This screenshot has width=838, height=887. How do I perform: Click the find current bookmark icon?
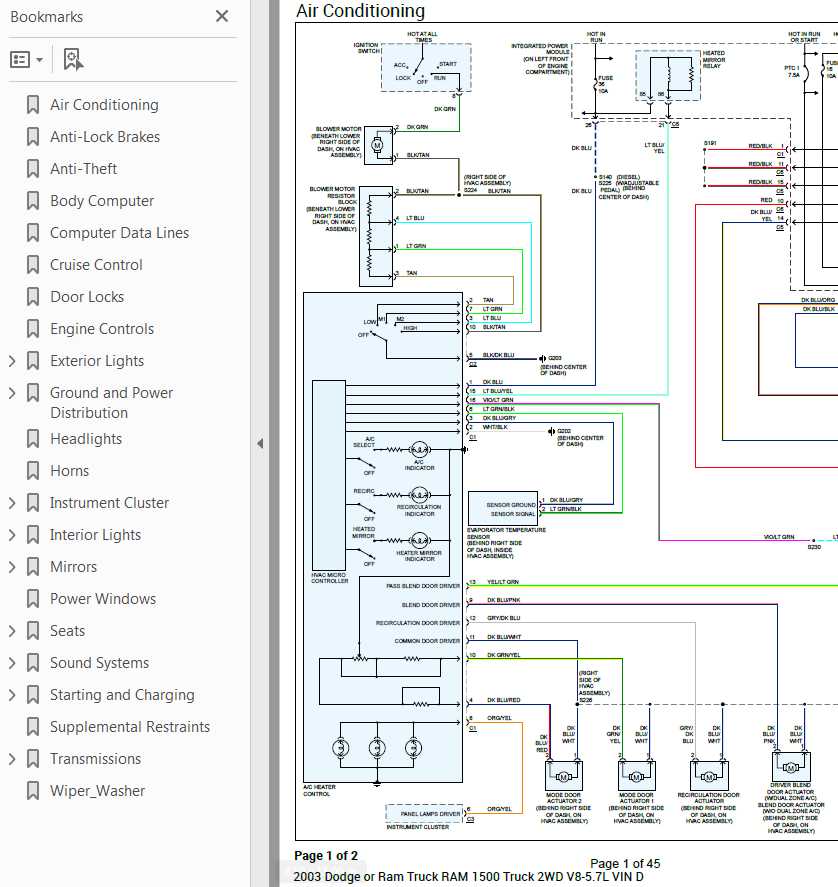(73, 59)
